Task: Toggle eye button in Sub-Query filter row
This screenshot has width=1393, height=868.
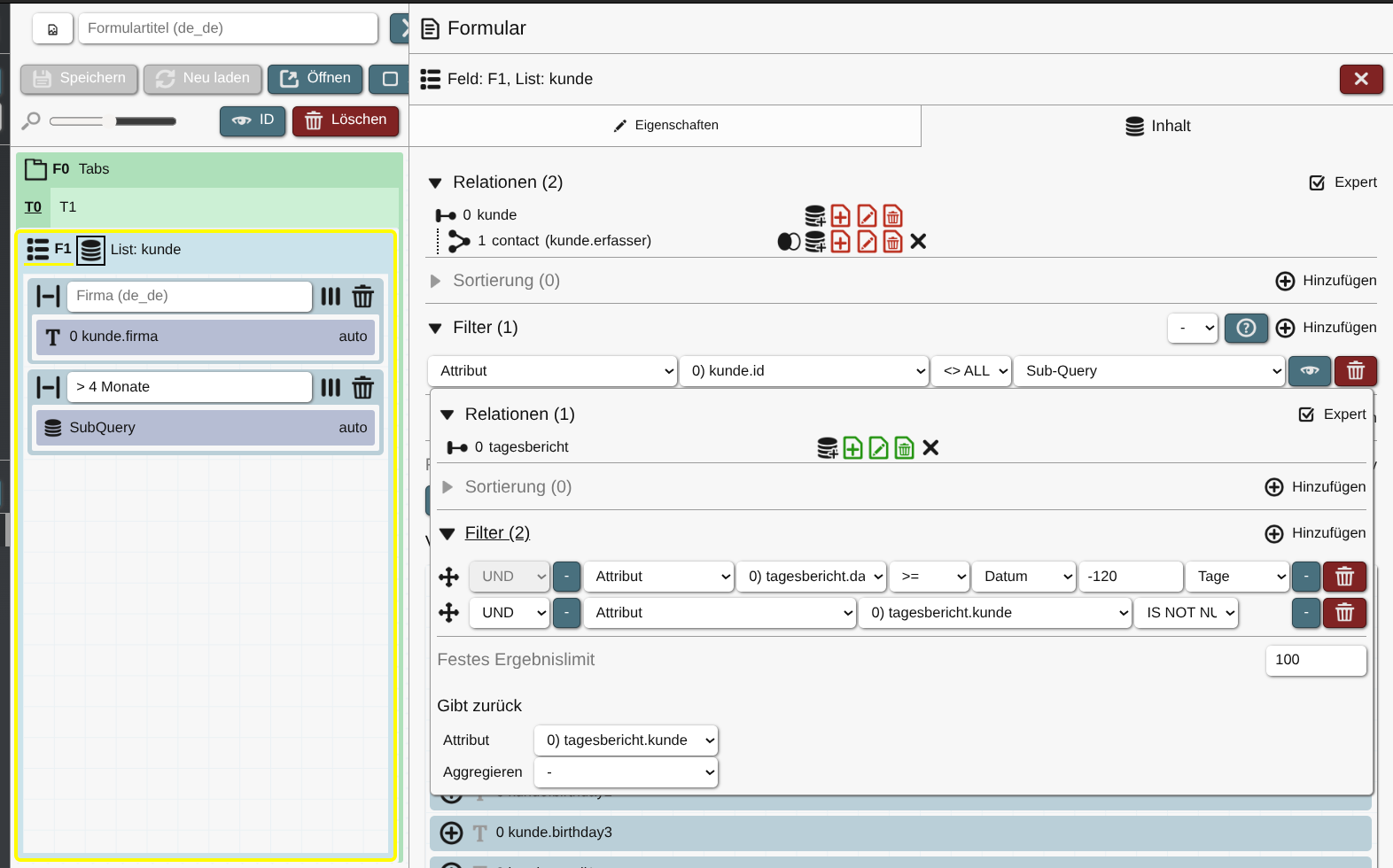Action: pos(1310,371)
